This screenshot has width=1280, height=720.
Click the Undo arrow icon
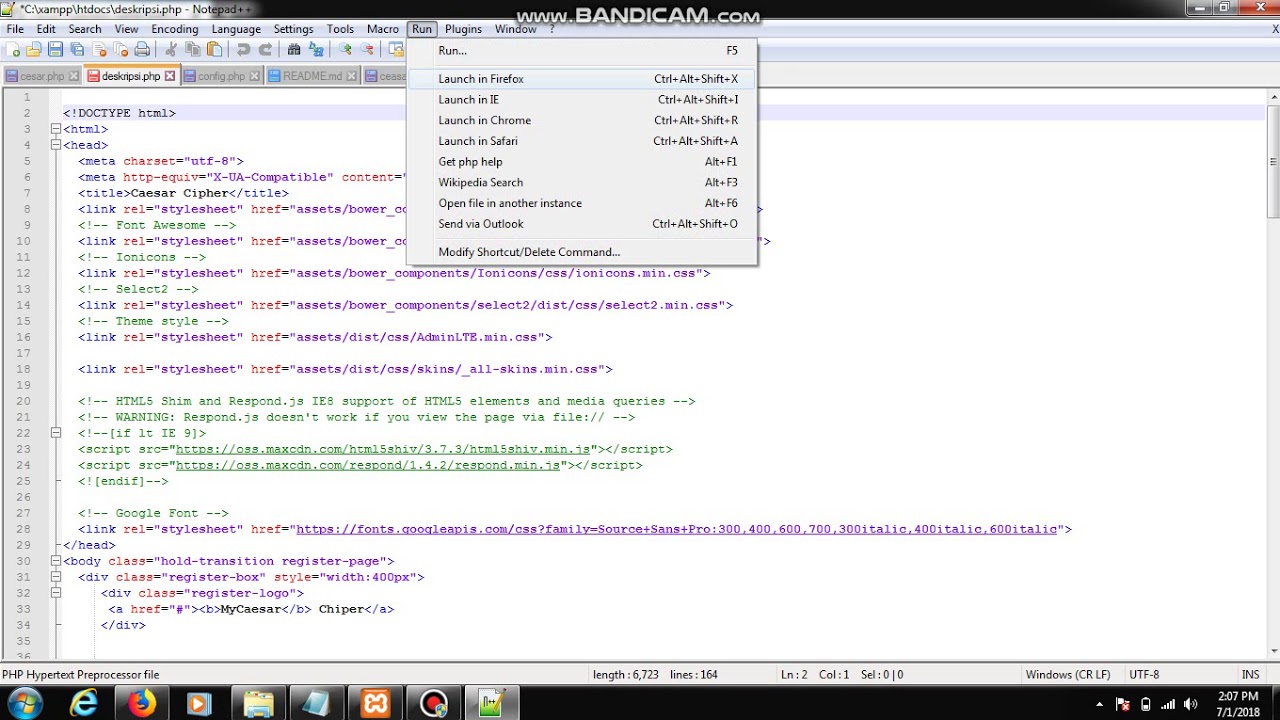(243, 50)
